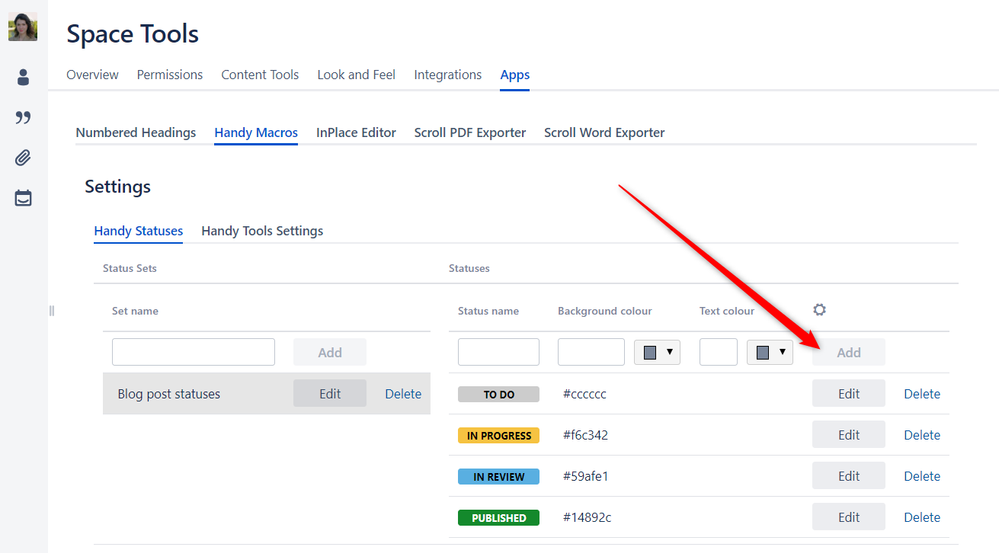Screen dimensions: 999x553
Task: Focus the Background colour text field
Action: [591, 352]
